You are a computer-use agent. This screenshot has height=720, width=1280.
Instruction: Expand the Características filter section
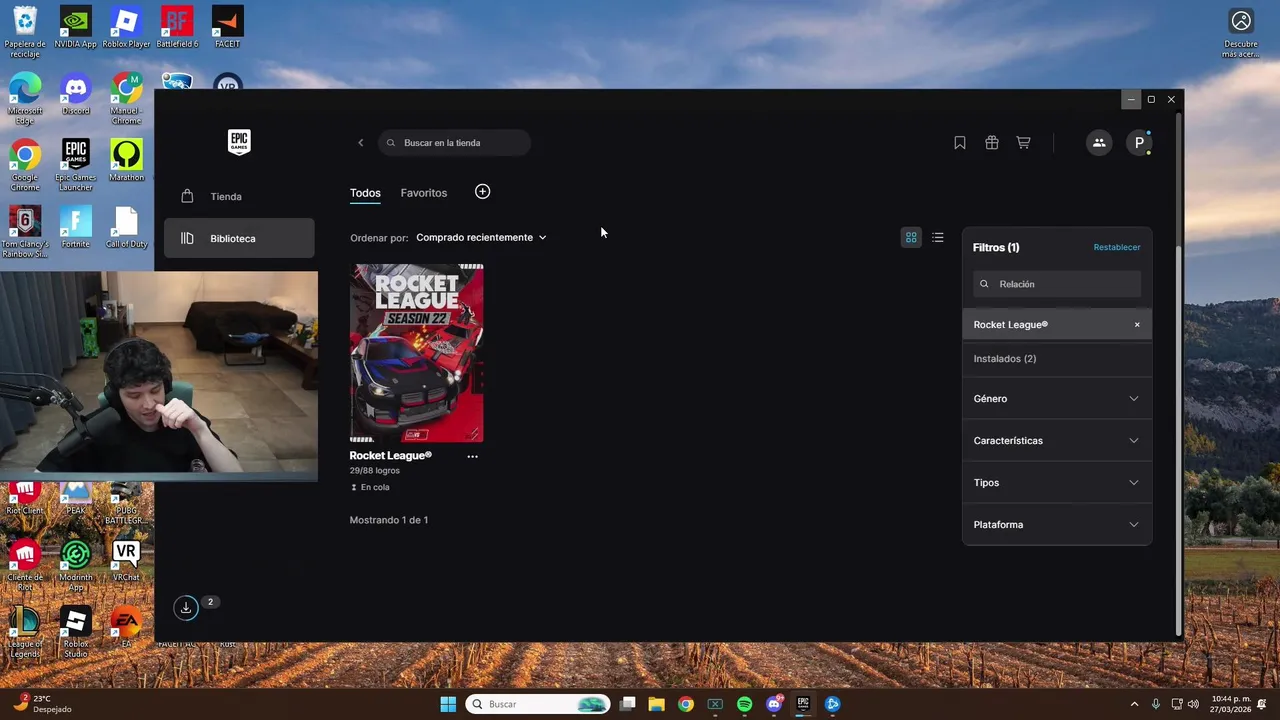(x=1057, y=441)
